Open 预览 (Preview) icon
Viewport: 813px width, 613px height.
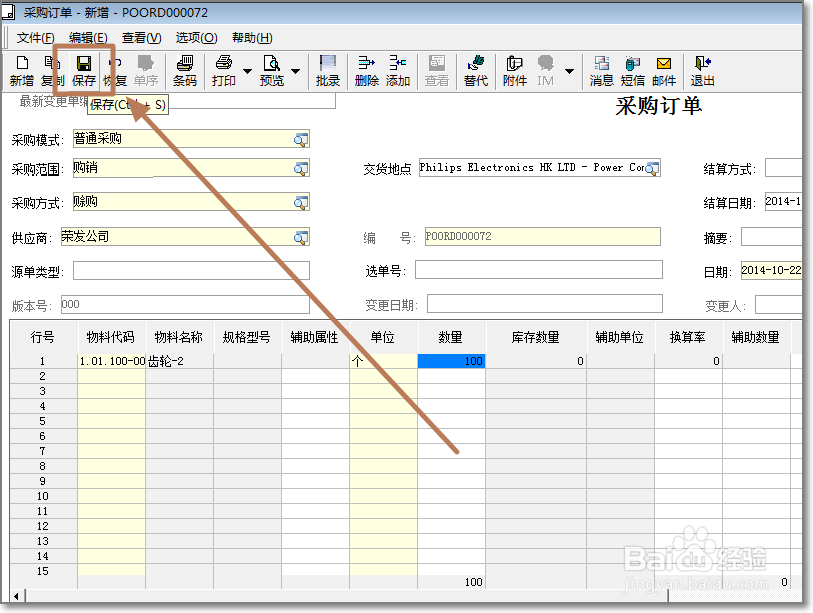coord(272,71)
